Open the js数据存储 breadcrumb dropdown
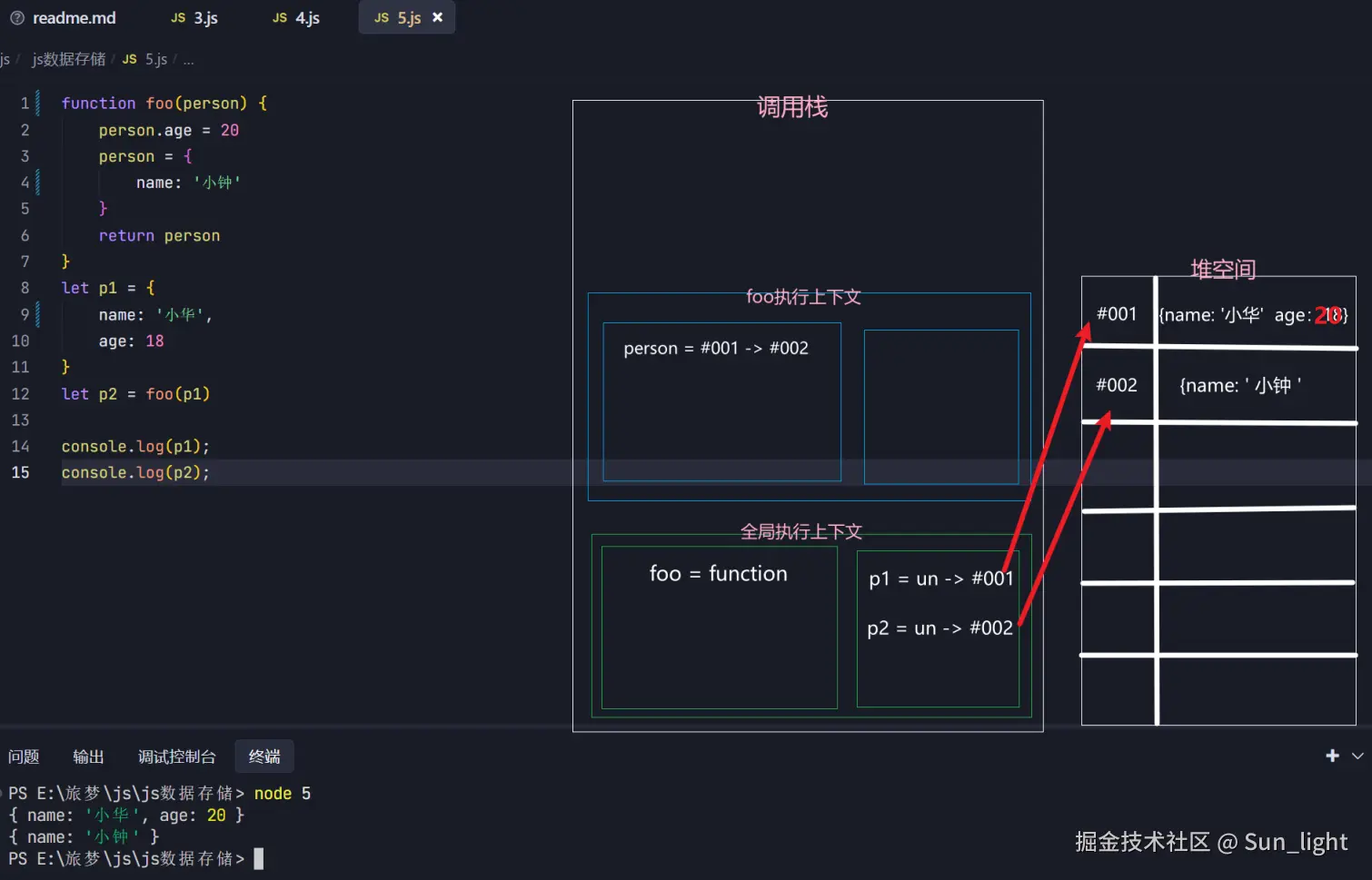Image resolution: width=1372 pixels, height=880 pixels. pos(67,59)
